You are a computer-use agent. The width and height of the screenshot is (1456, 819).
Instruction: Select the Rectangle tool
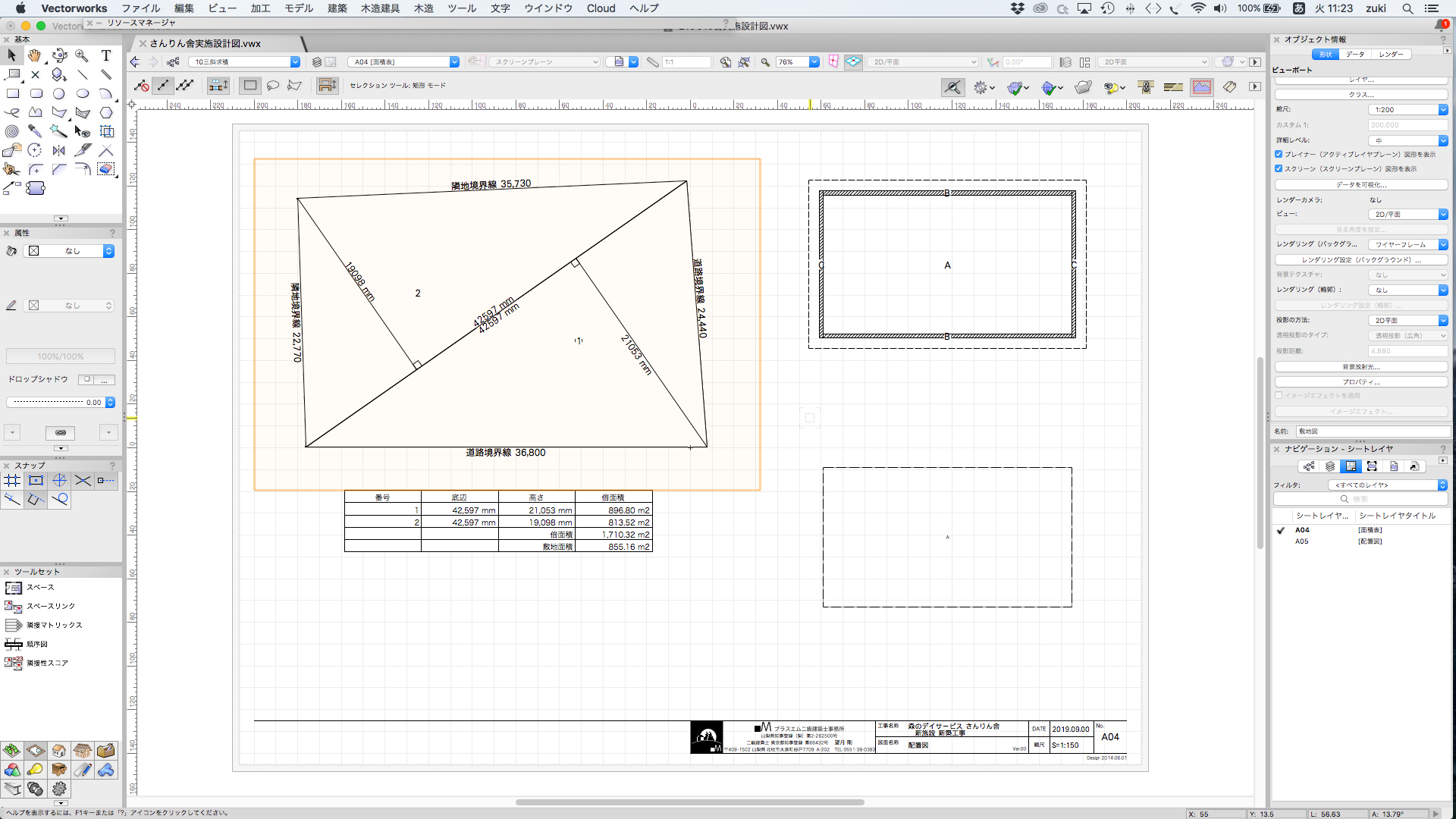(12, 93)
